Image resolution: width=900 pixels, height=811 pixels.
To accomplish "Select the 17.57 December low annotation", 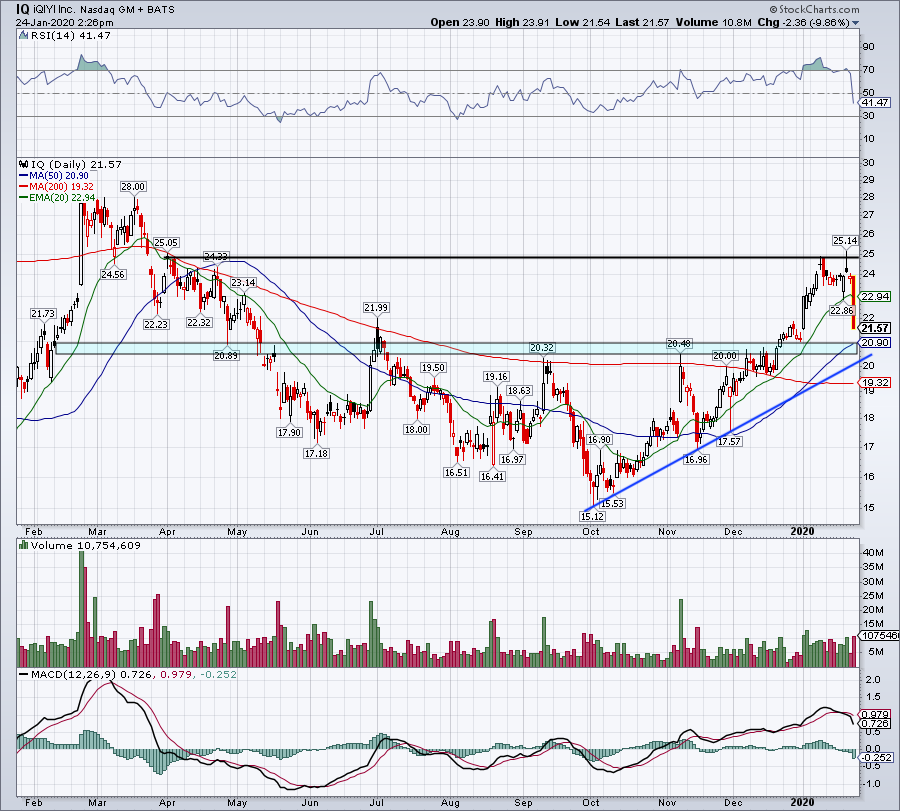I will tap(730, 441).
